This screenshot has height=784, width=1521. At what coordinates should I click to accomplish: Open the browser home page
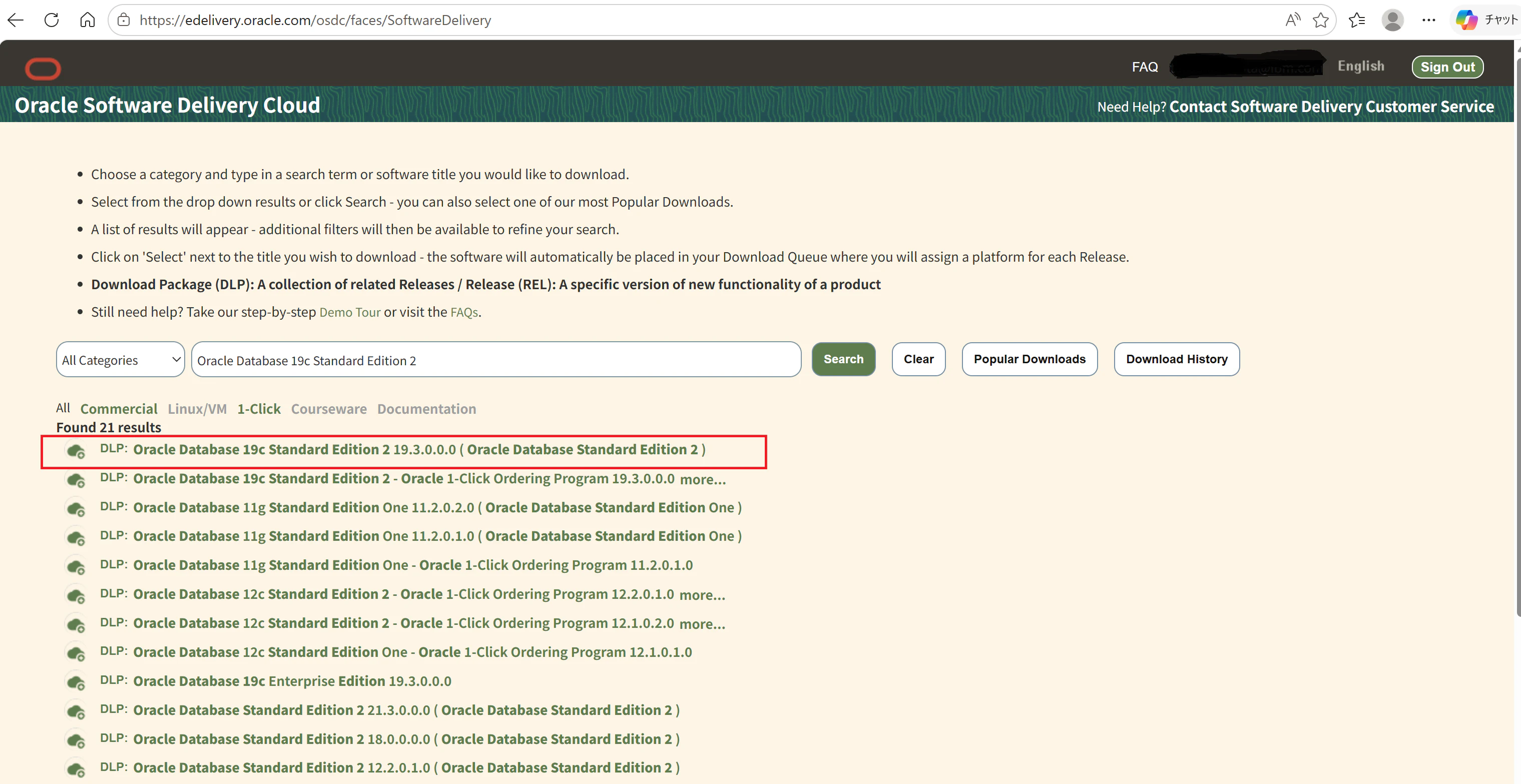point(88,20)
